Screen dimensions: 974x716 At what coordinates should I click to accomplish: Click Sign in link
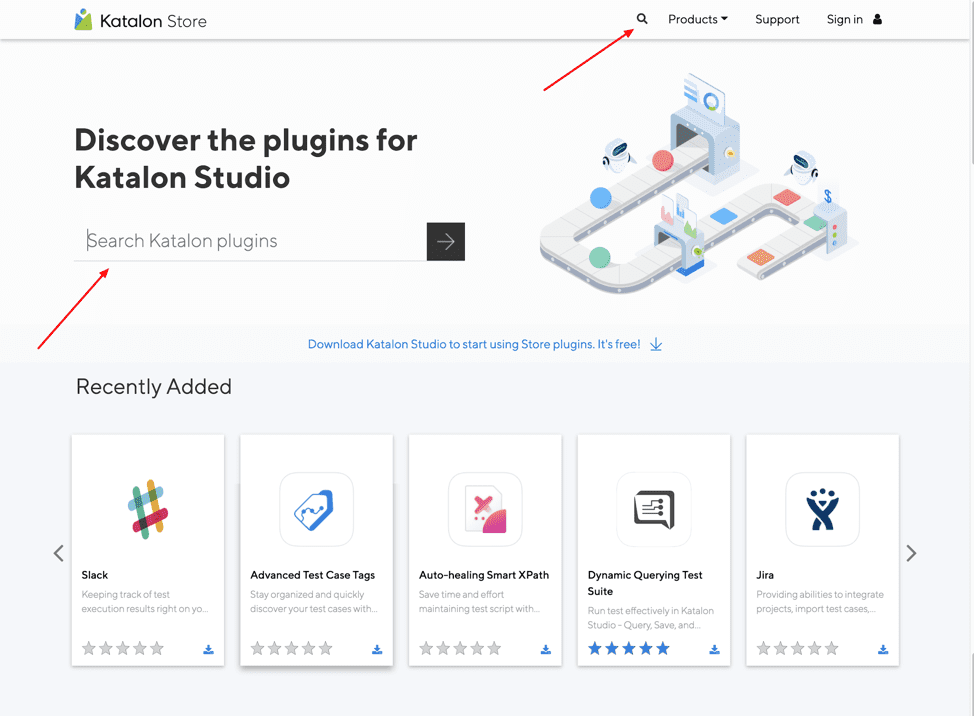[844, 19]
